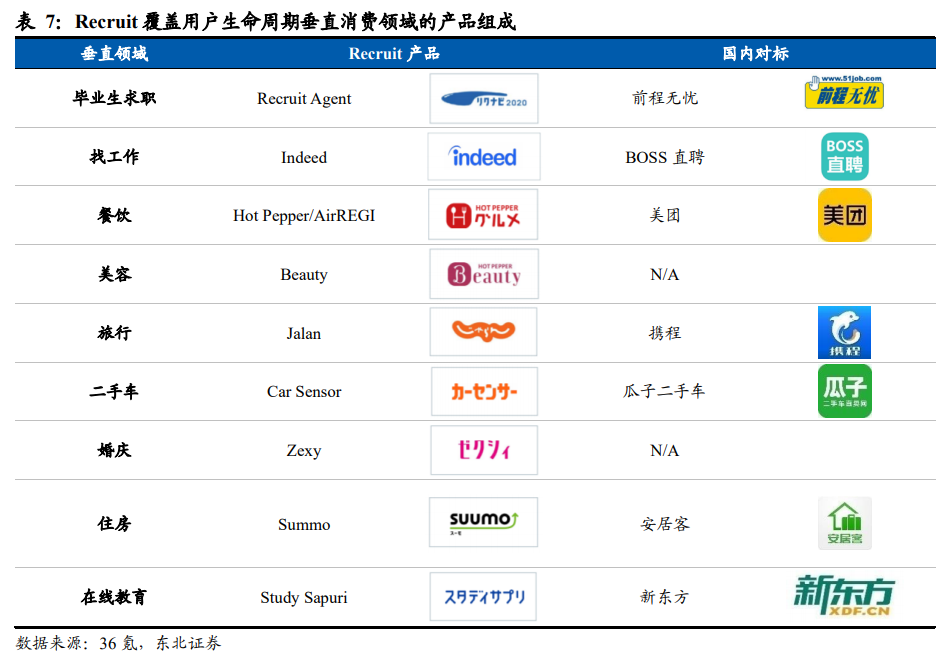Click the 在线教育 row label
The height and width of the screenshot is (661, 951).
(x=115, y=597)
